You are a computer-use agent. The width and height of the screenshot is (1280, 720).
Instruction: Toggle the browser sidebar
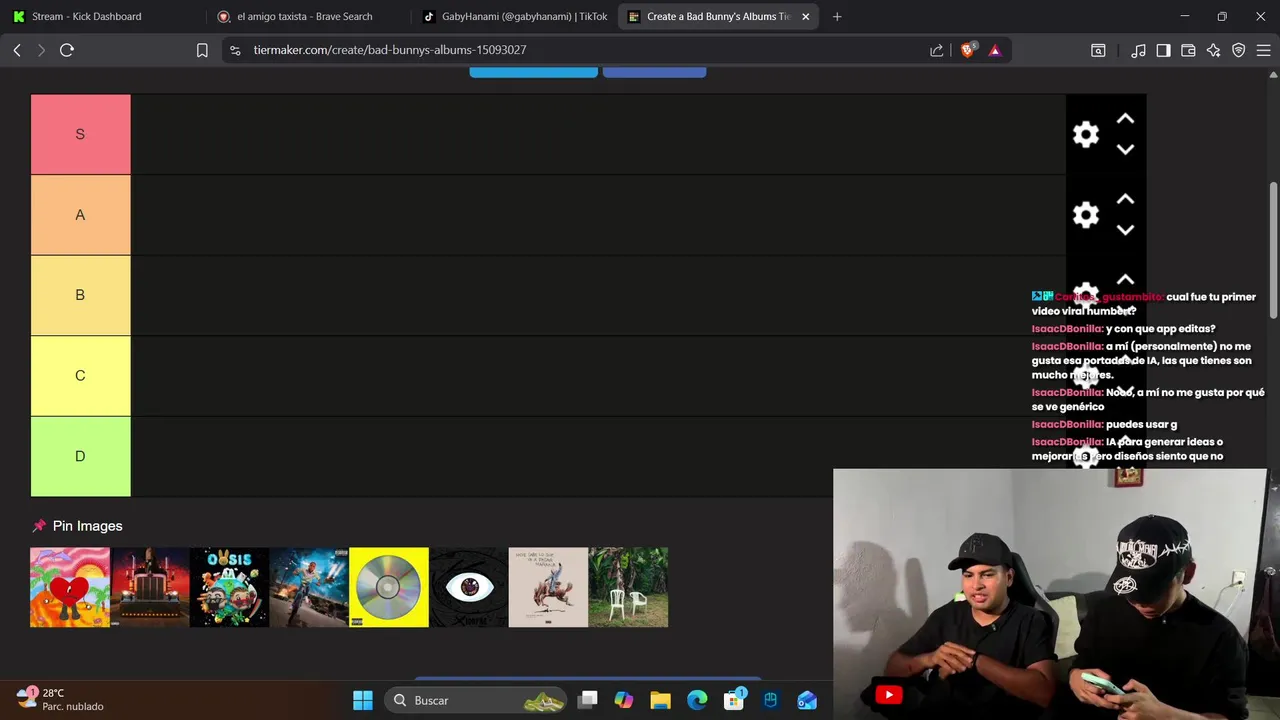click(x=1163, y=50)
